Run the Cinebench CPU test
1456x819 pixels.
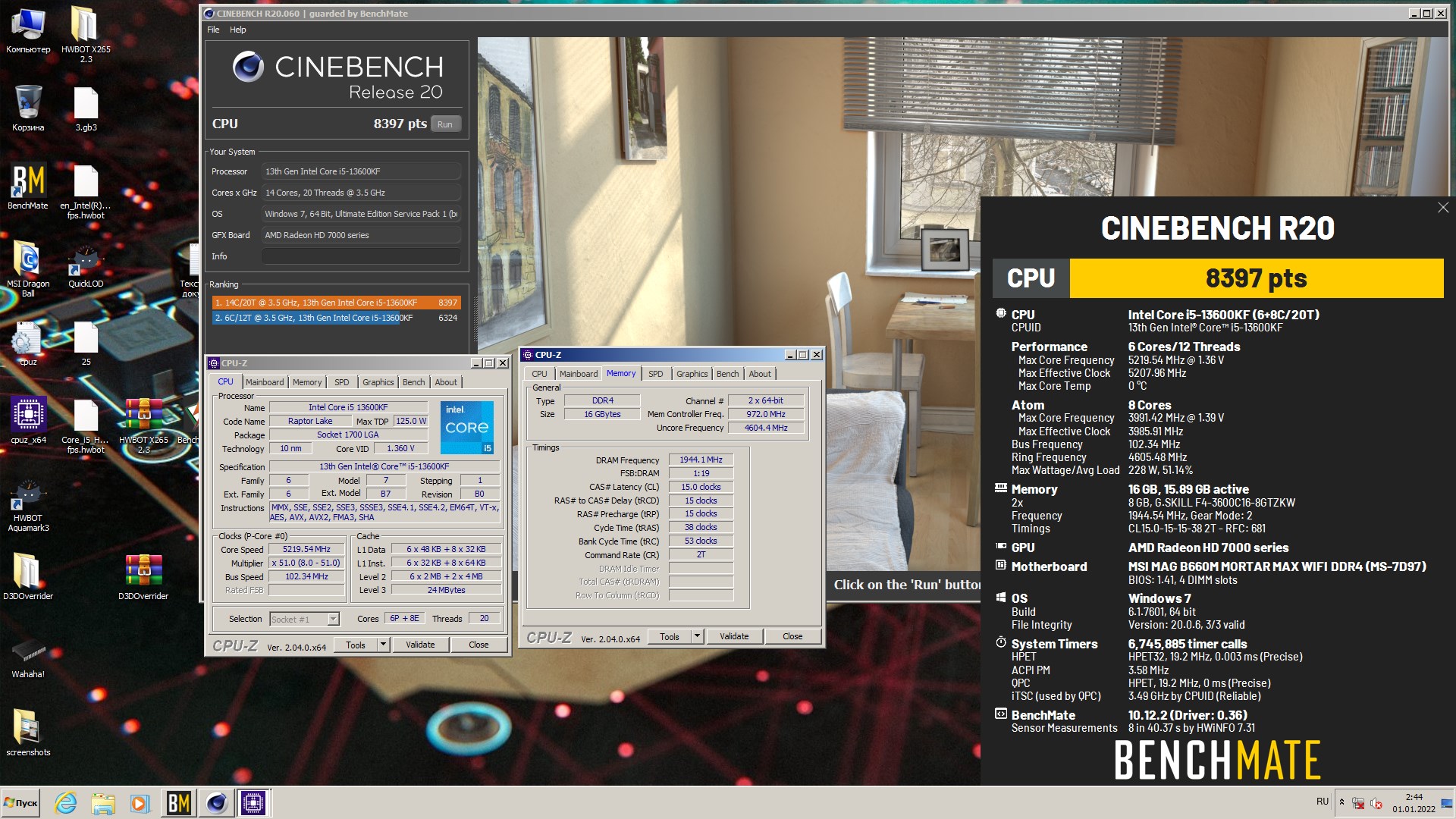pos(445,124)
